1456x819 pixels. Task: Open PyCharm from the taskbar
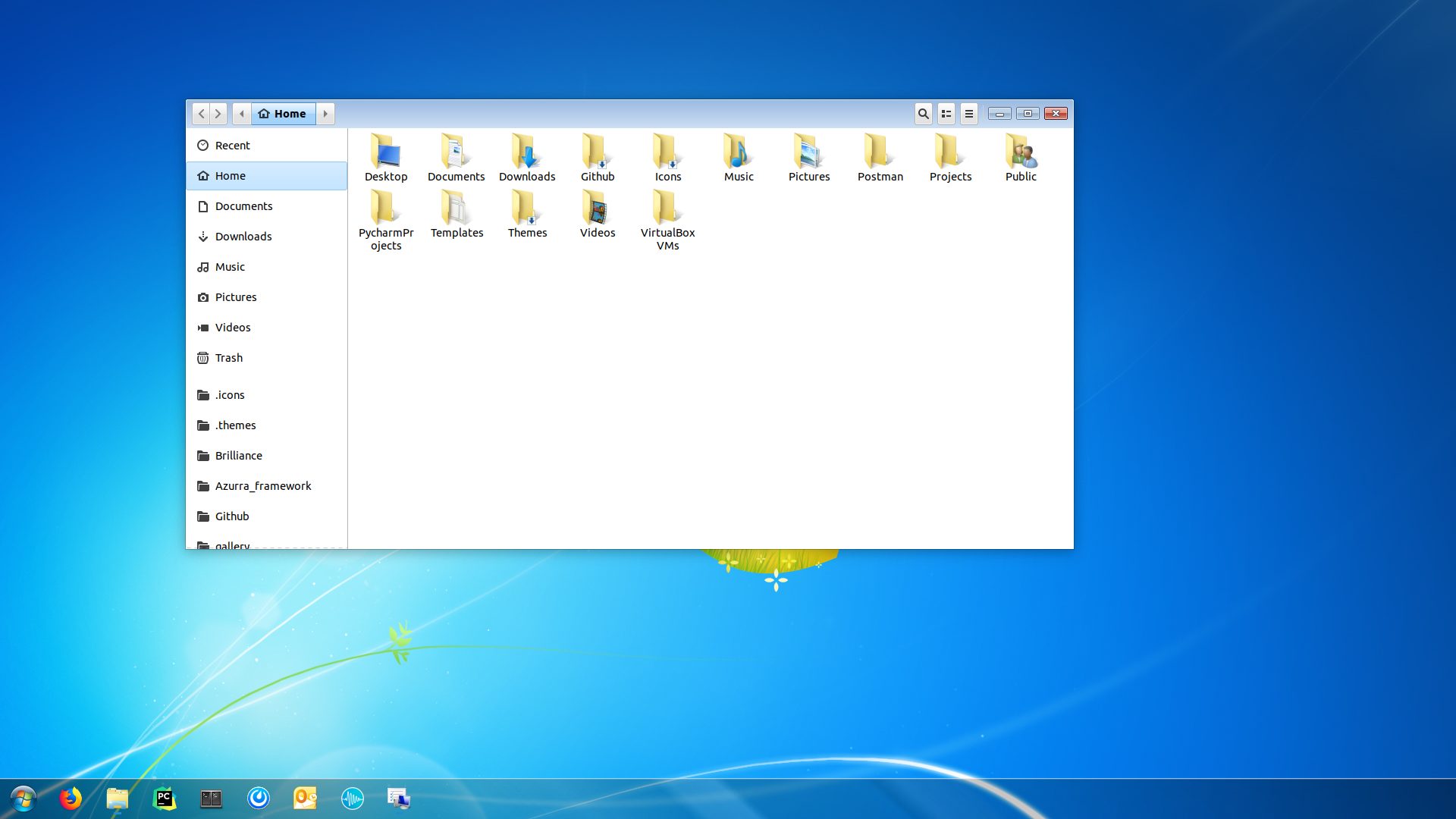(165, 799)
